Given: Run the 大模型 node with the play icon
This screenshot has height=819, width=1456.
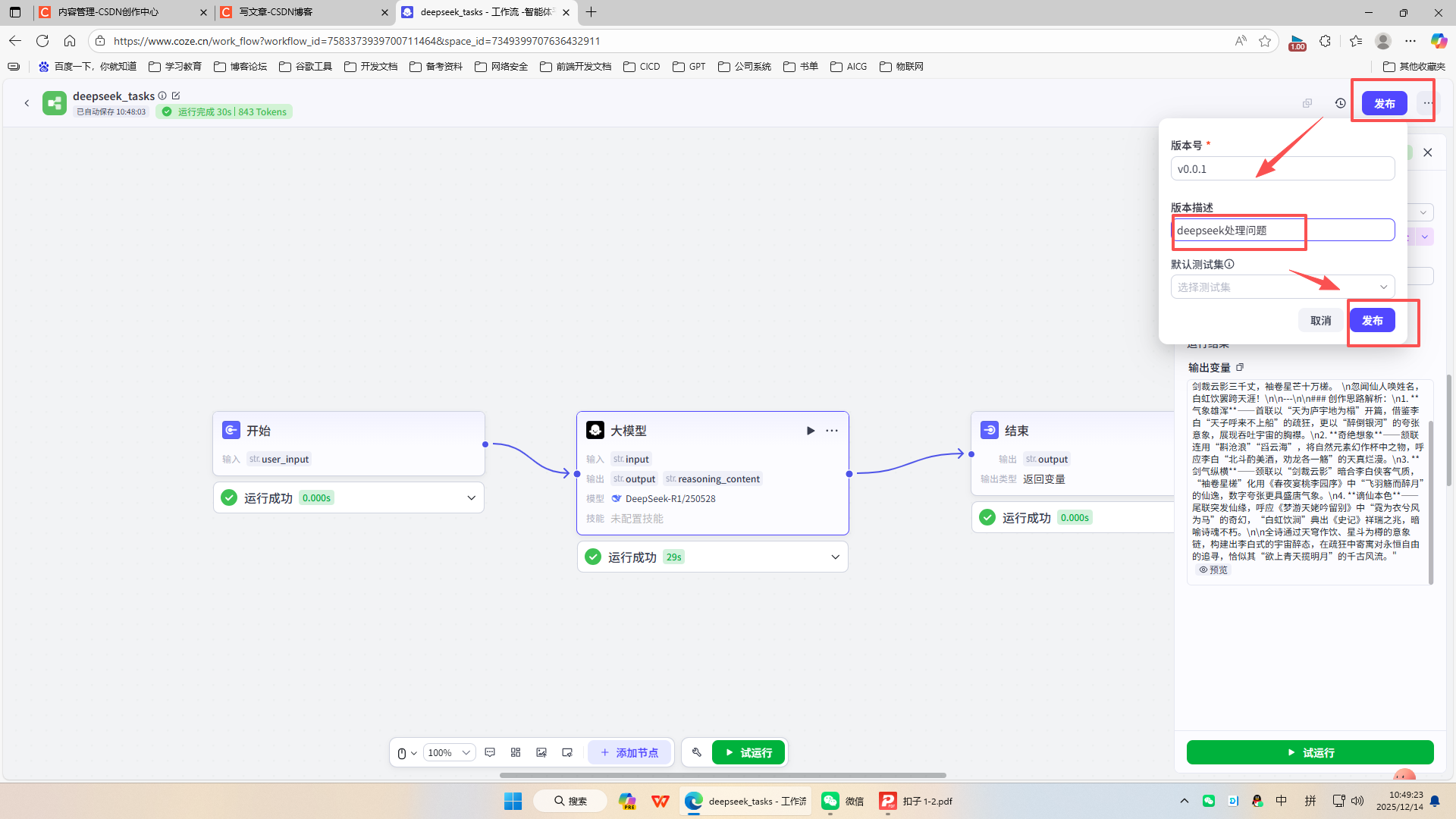Looking at the screenshot, I should [x=811, y=431].
